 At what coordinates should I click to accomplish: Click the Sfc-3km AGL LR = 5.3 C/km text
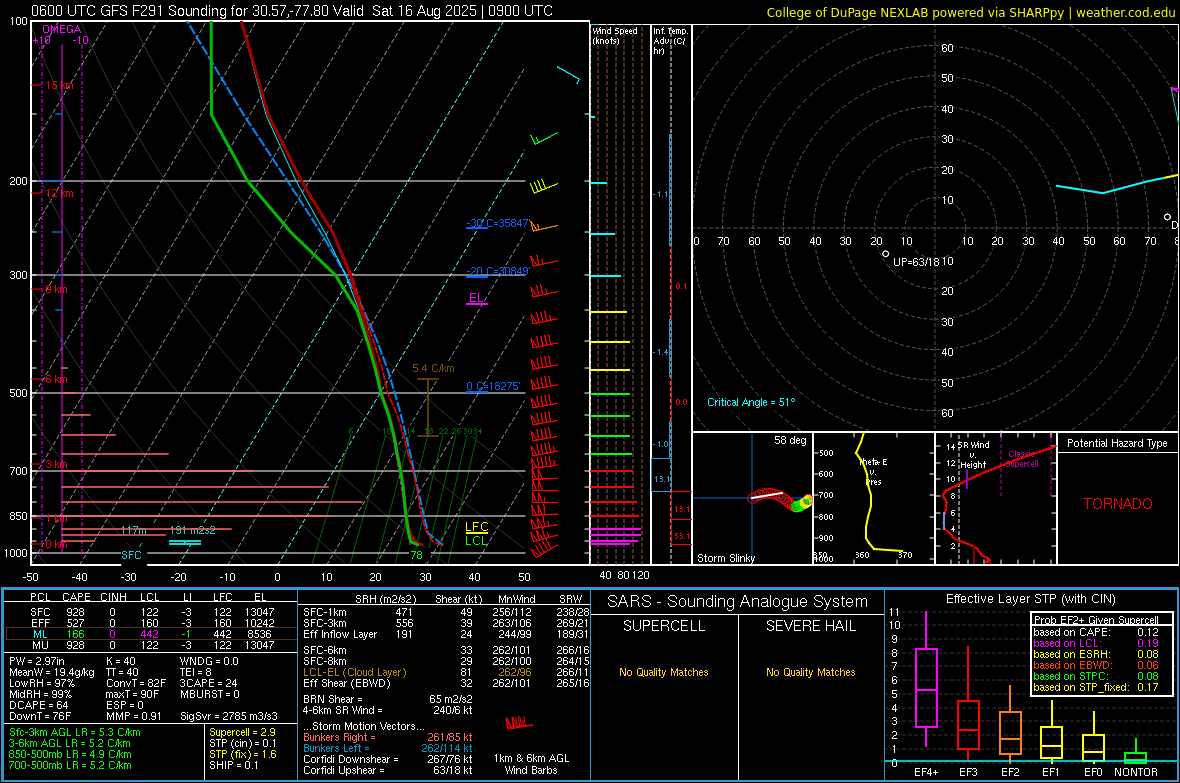75,732
